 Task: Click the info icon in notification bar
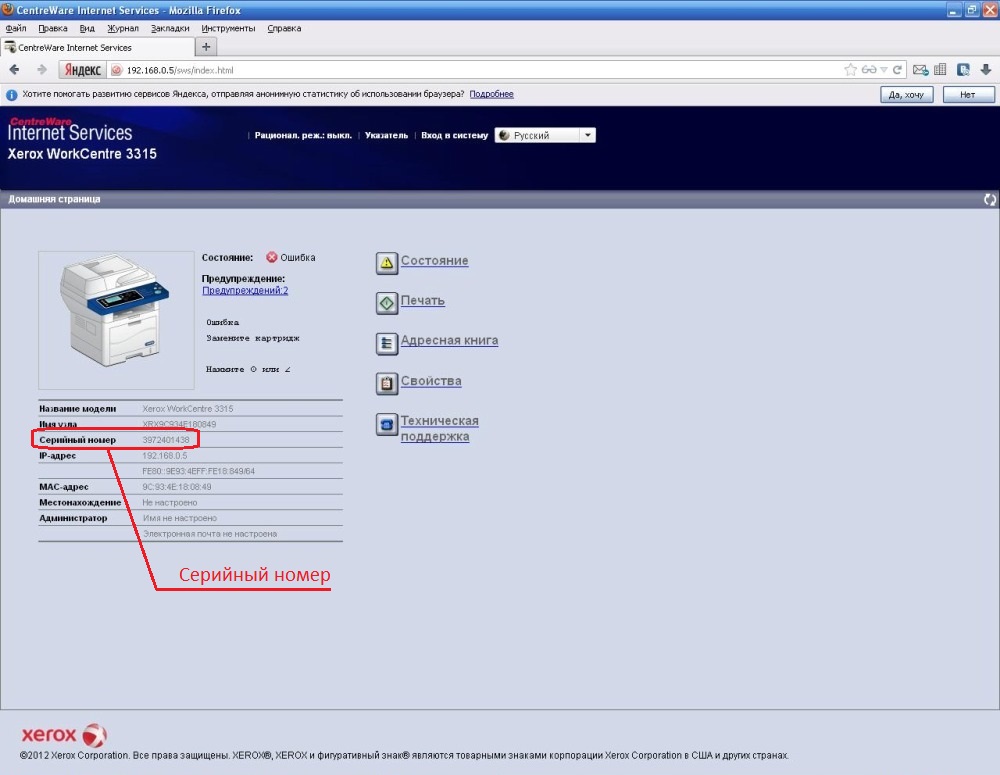tap(11, 94)
